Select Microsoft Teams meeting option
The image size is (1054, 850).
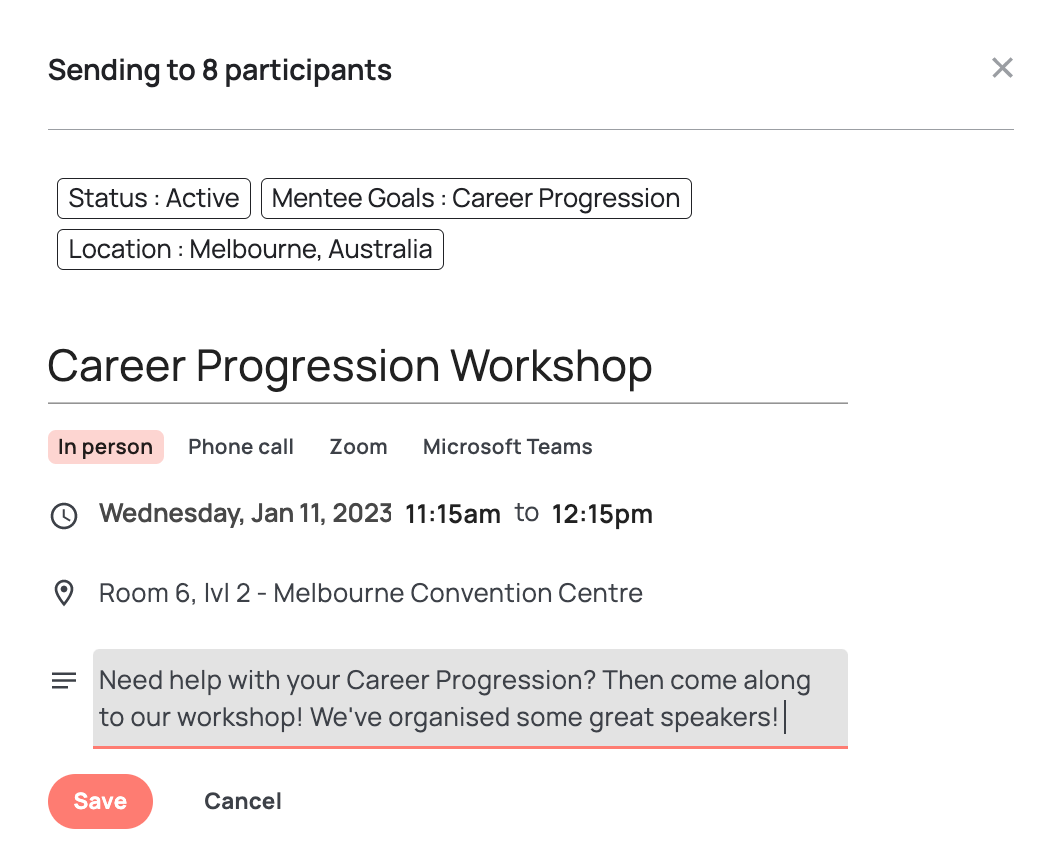(x=508, y=447)
